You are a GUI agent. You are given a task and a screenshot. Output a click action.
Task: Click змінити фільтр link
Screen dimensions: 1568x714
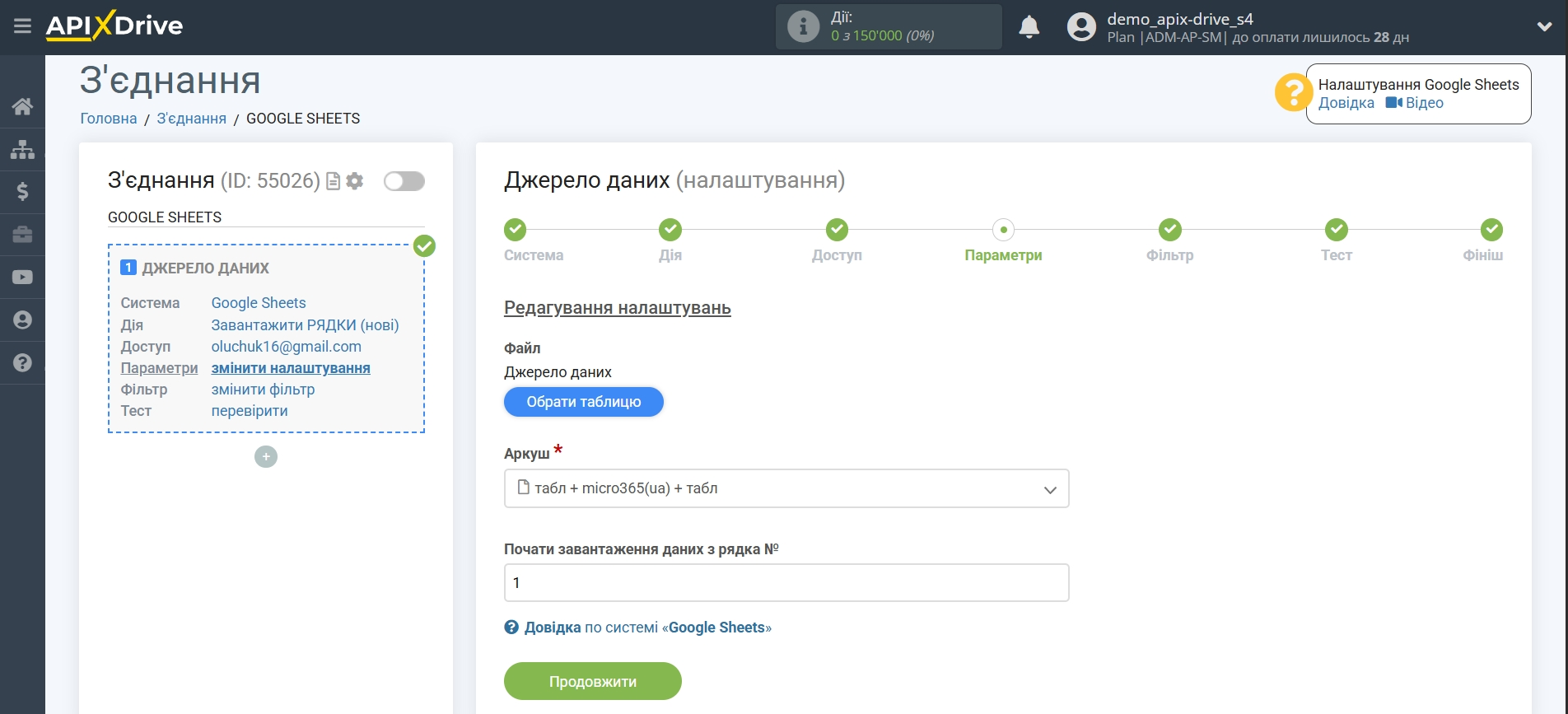263,390
